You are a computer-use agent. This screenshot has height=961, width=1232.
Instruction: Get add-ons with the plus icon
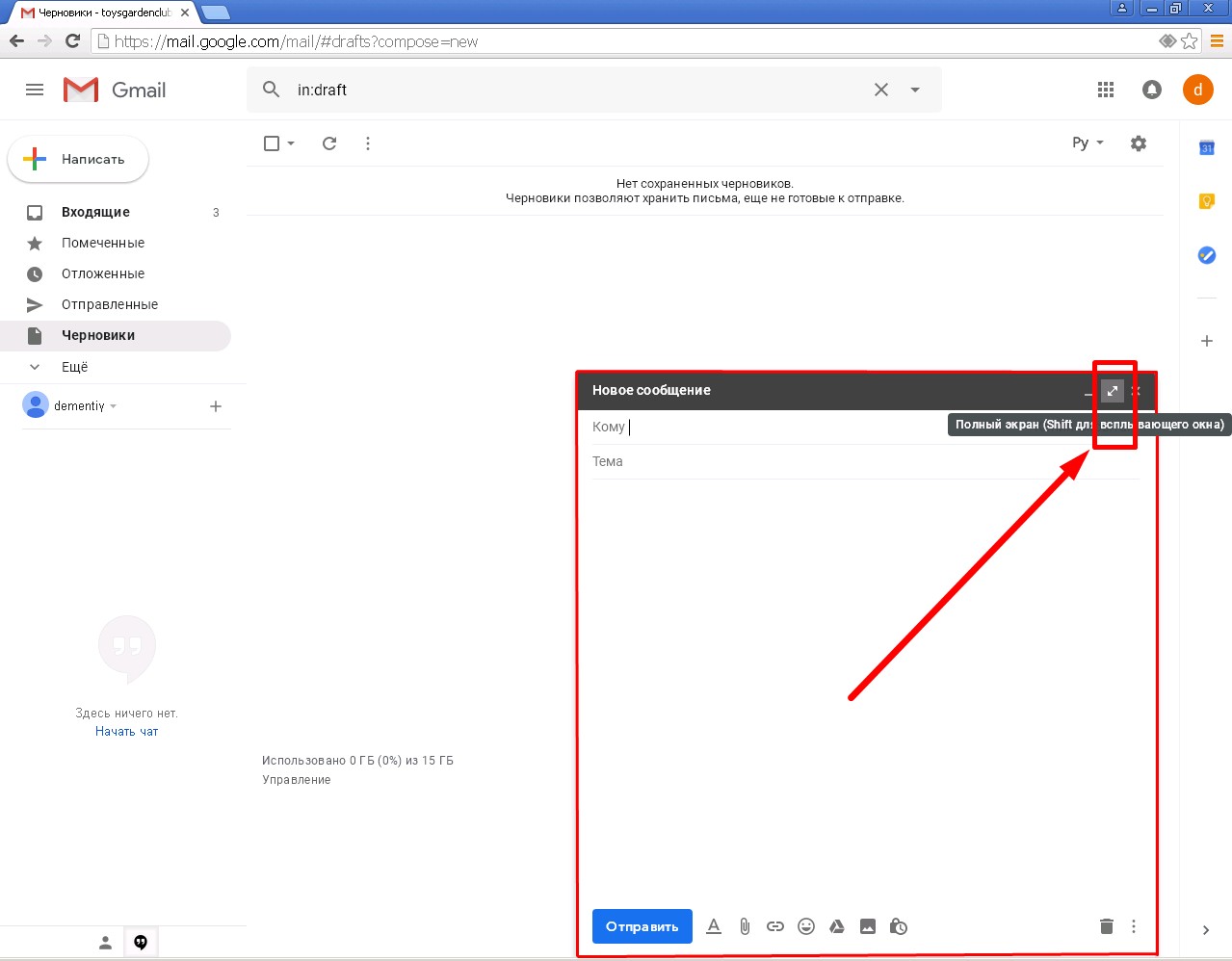point(1206,341)
